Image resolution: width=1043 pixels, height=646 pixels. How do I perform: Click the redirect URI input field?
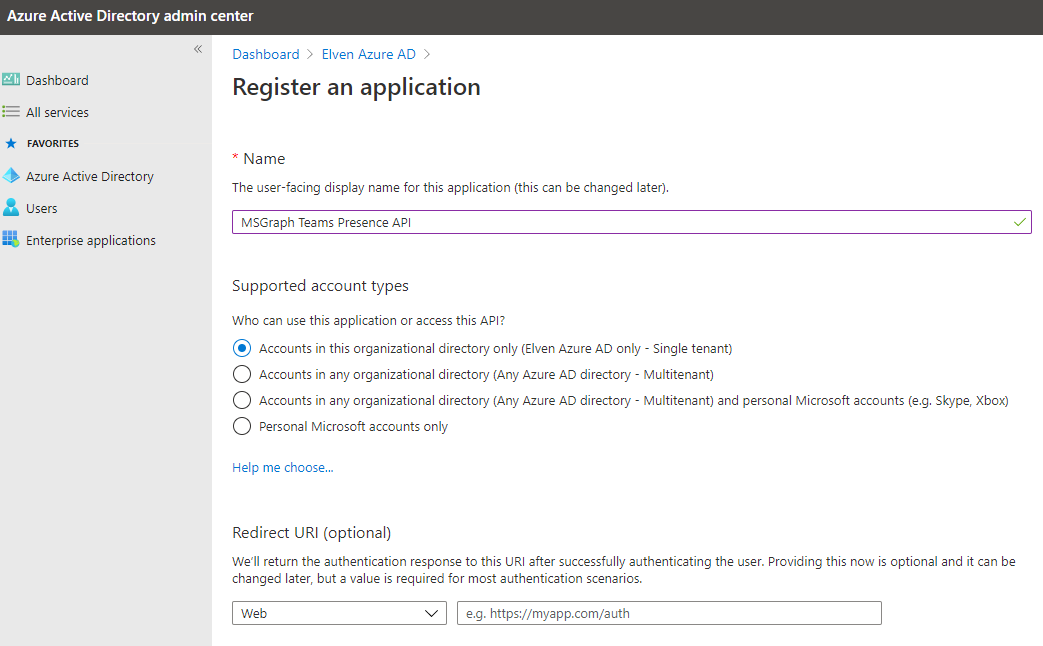[669, 613]
